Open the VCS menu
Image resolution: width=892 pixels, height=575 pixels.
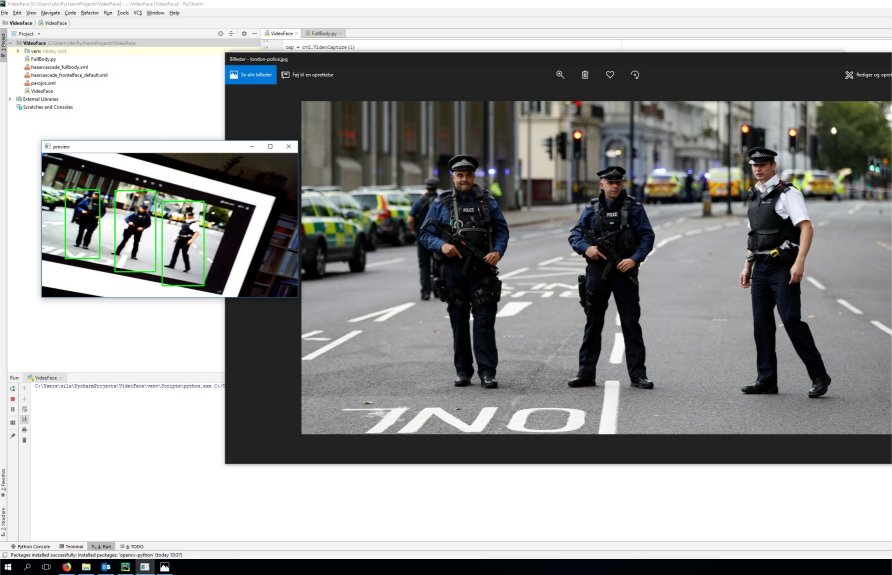[x=138, y=13]
